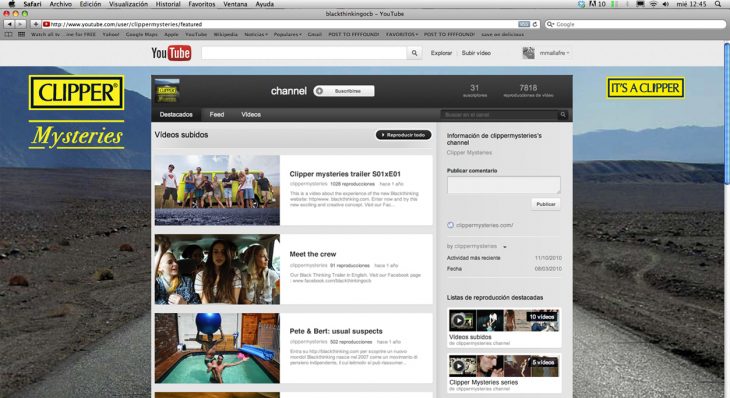Open the clippermysteries.com/ link

point(485,225)
